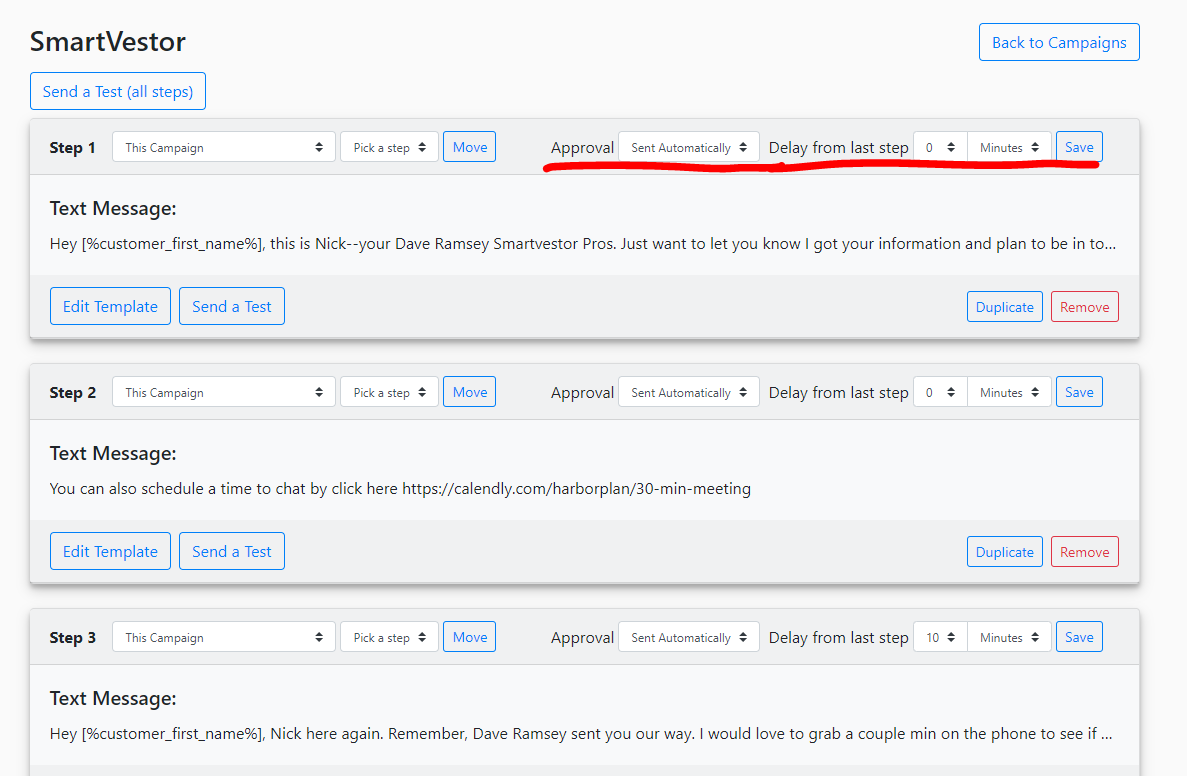Click 'Text Message:' heading in Step 3

pos(113,698)
